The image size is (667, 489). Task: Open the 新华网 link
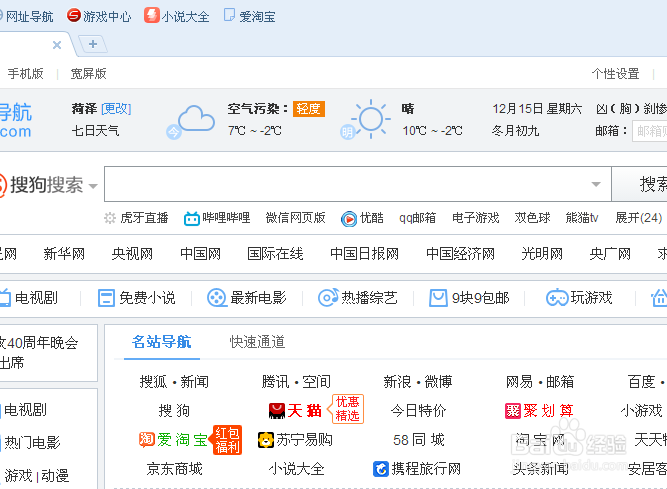(x=64, y=254)
